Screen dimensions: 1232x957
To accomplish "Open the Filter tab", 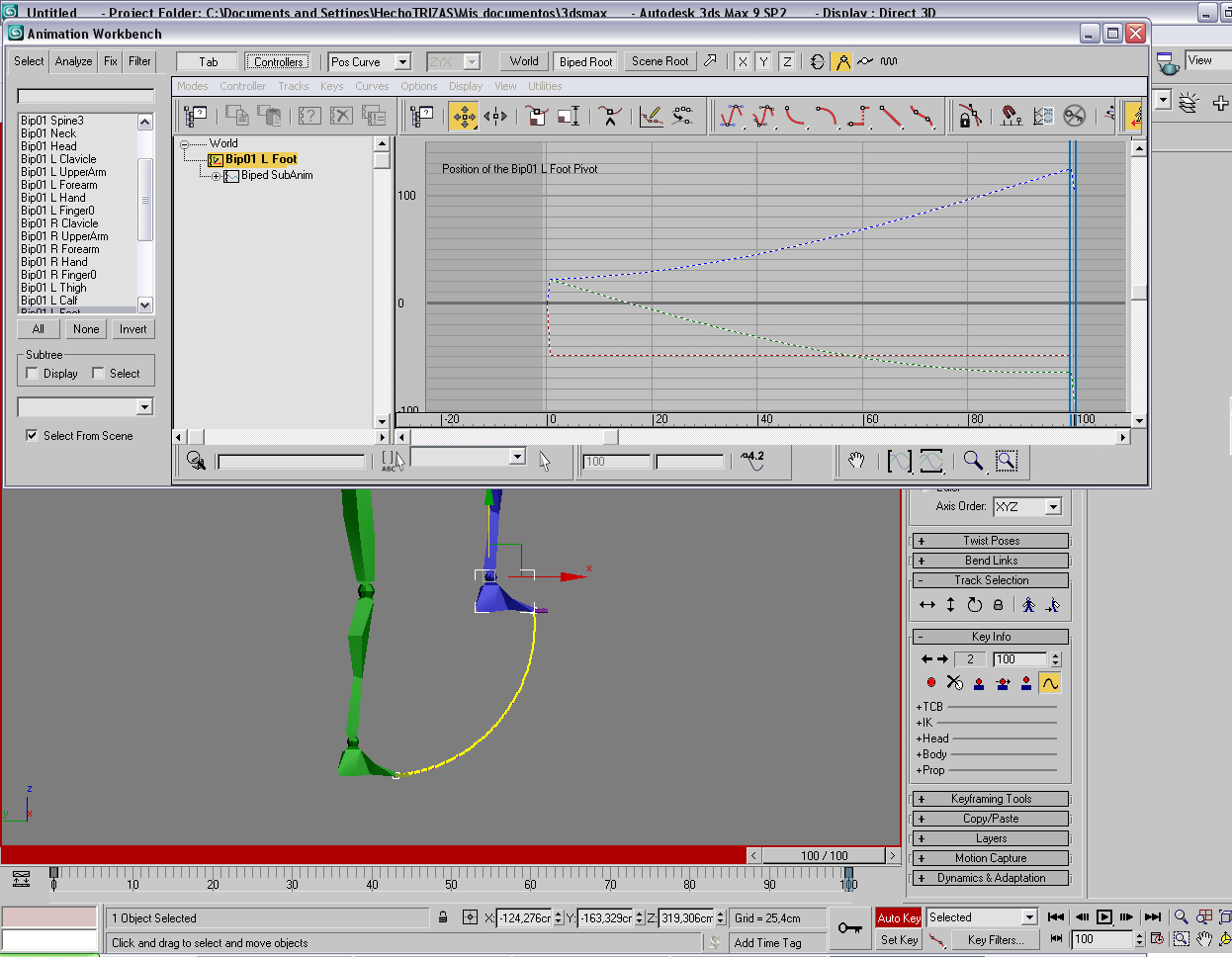I will [x=139, y=61].
